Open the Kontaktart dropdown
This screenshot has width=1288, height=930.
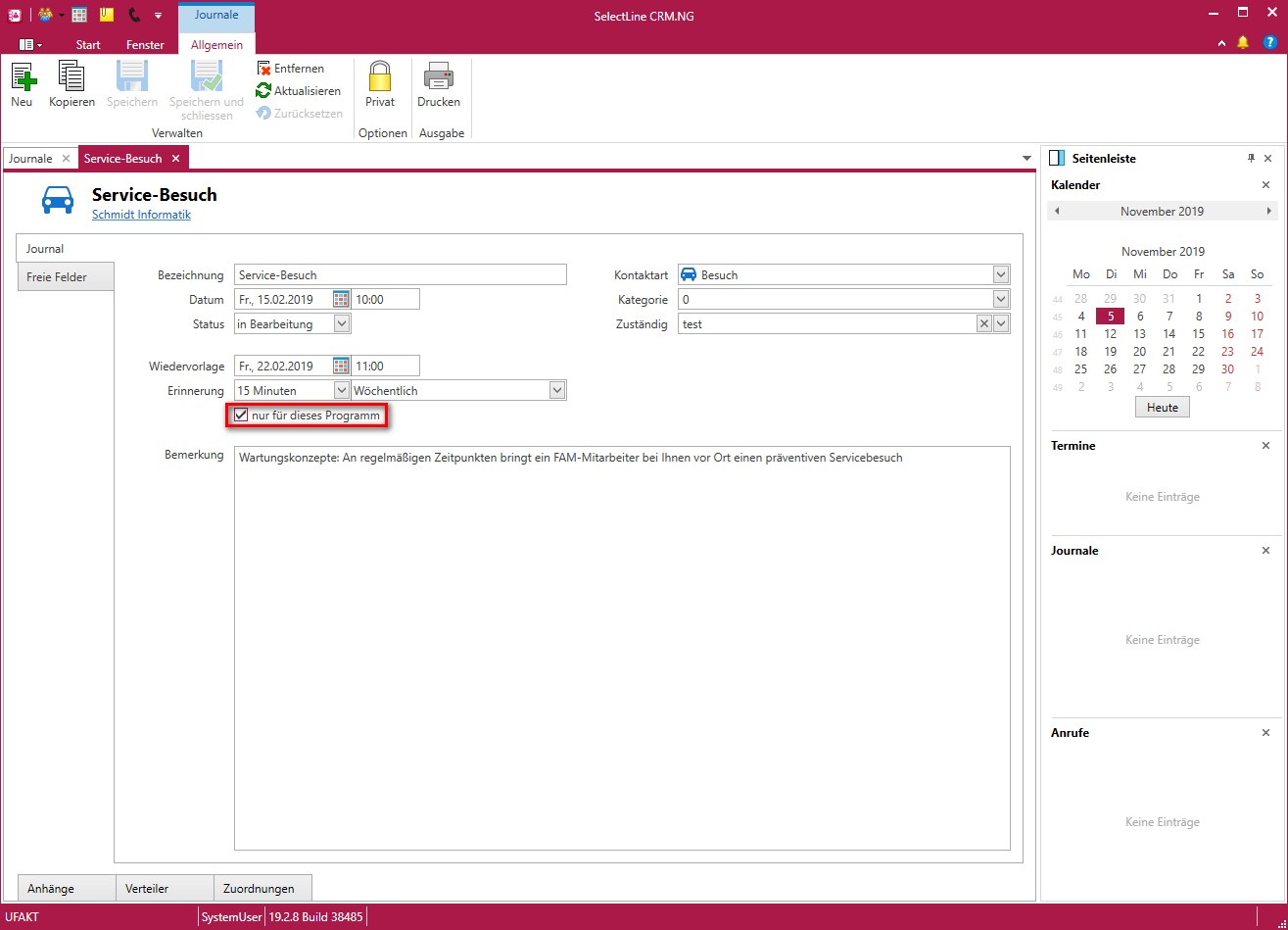point(1000,274)
